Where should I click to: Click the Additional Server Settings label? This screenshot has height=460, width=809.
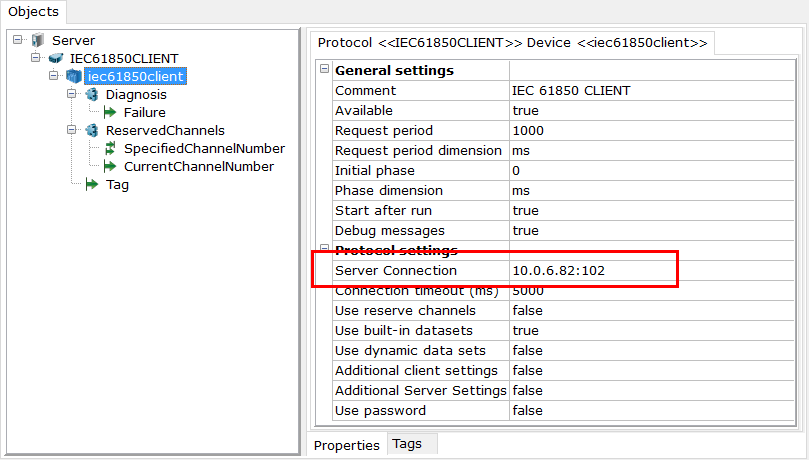[420, 390]
